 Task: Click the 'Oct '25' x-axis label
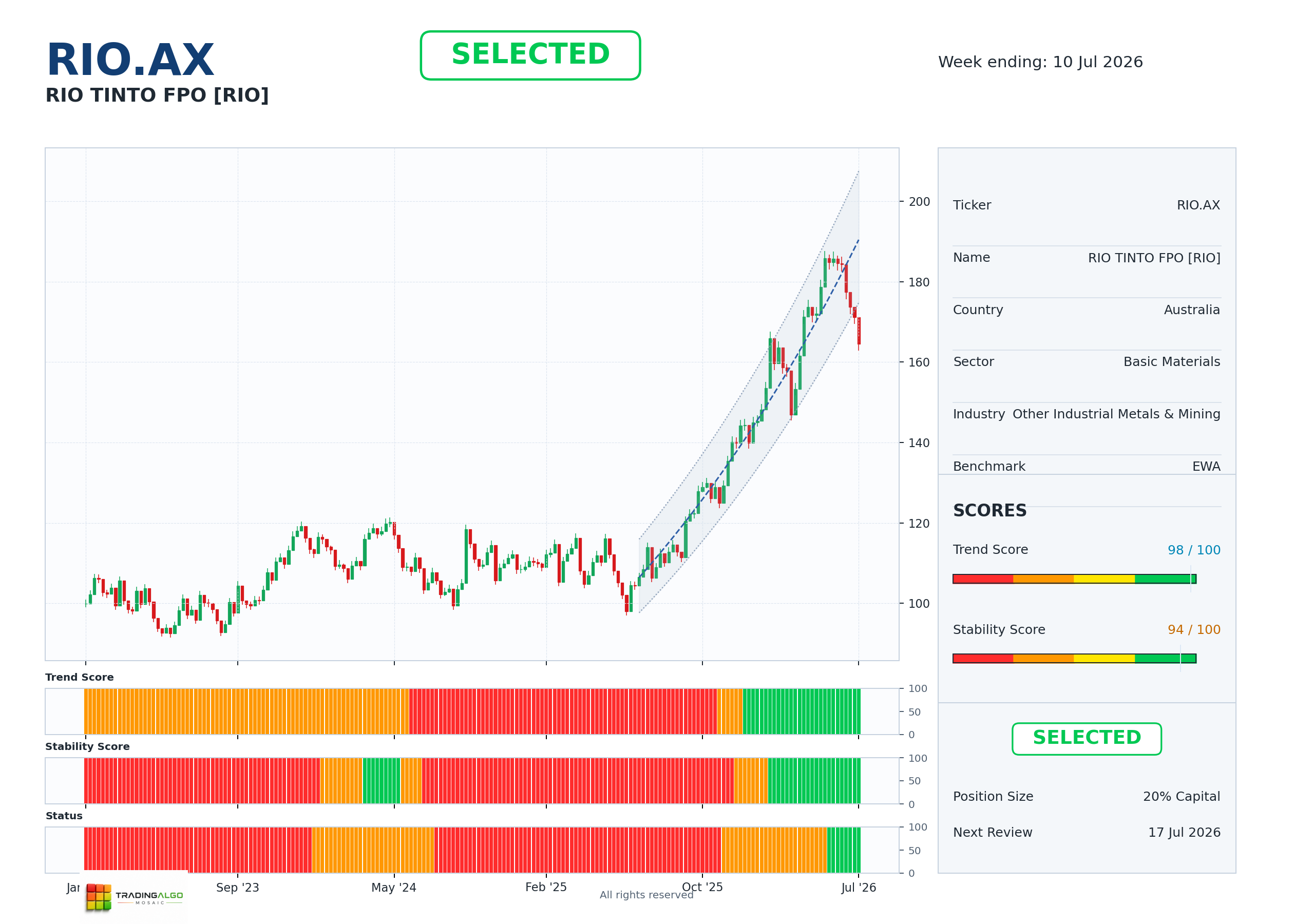[702, 887]
